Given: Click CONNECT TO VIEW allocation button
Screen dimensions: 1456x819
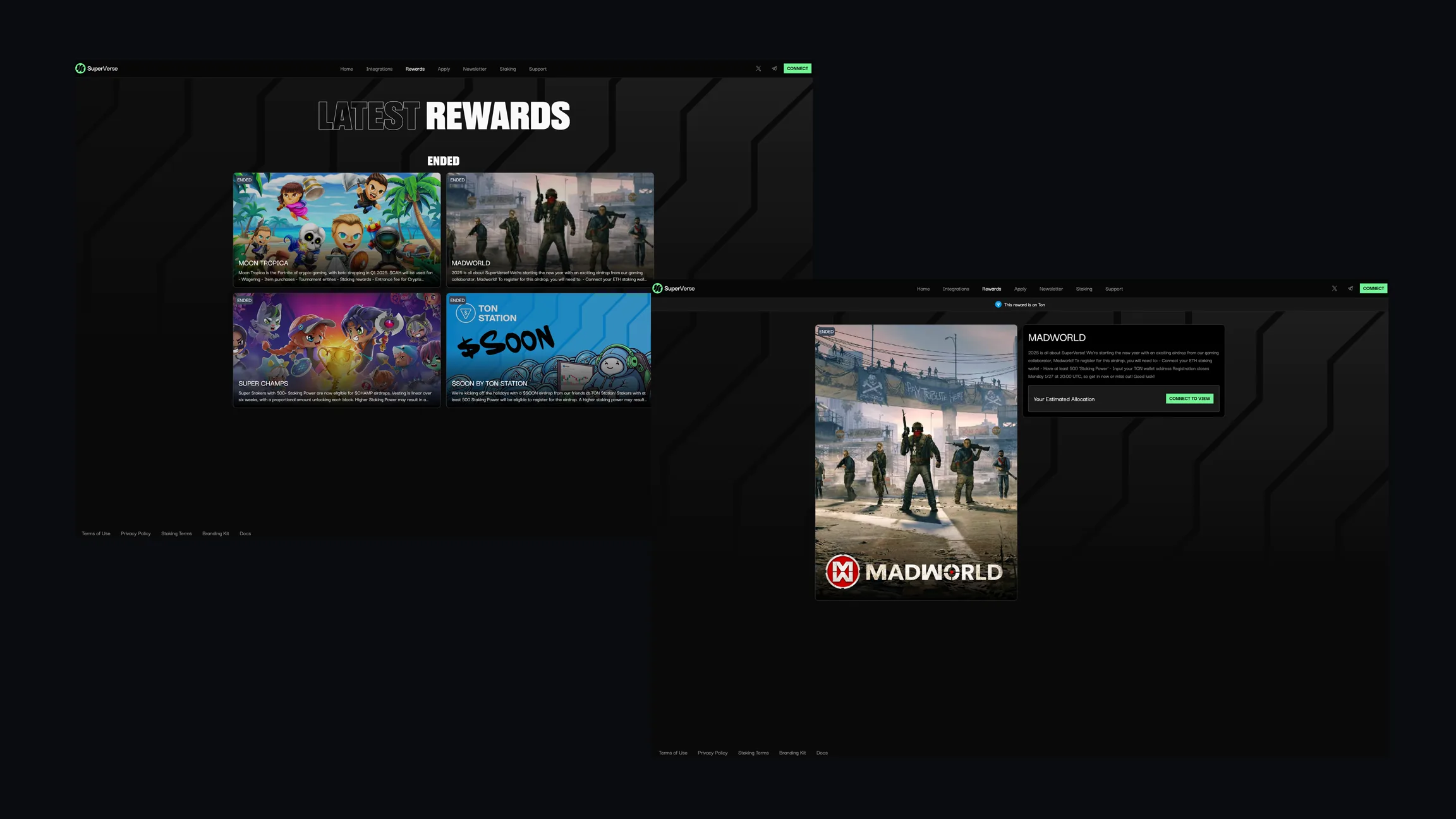Looking at the screenshot, I should pos(1189,399).
